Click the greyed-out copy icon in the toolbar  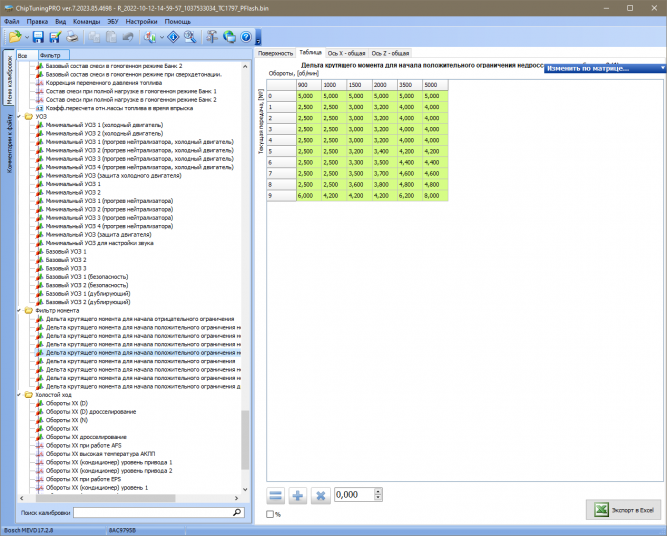[x=94, y=37]
